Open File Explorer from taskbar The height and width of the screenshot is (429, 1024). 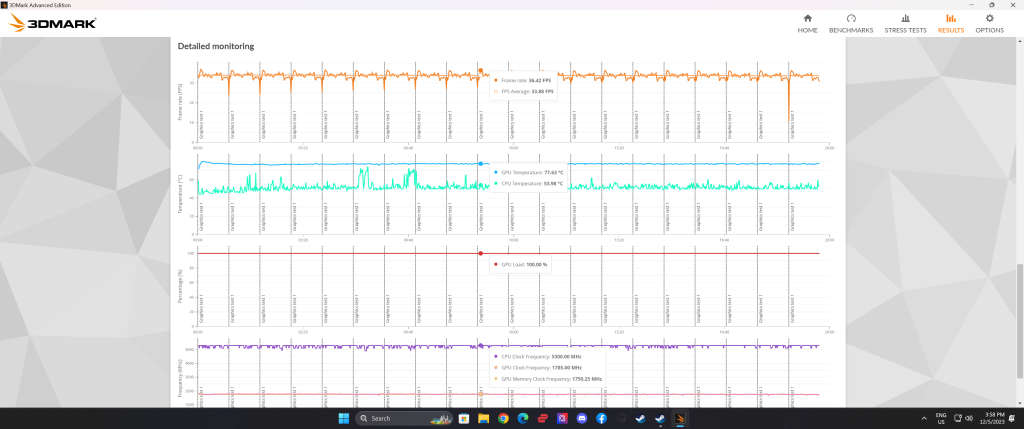point(483,418)
